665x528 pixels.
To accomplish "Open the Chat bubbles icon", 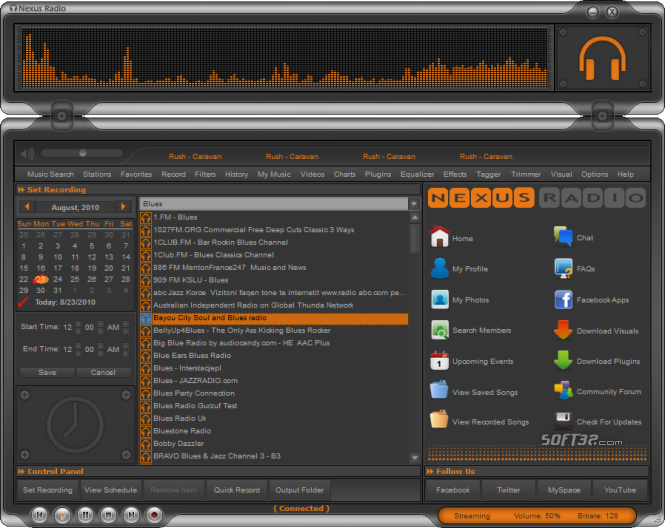I will [563, 236].
